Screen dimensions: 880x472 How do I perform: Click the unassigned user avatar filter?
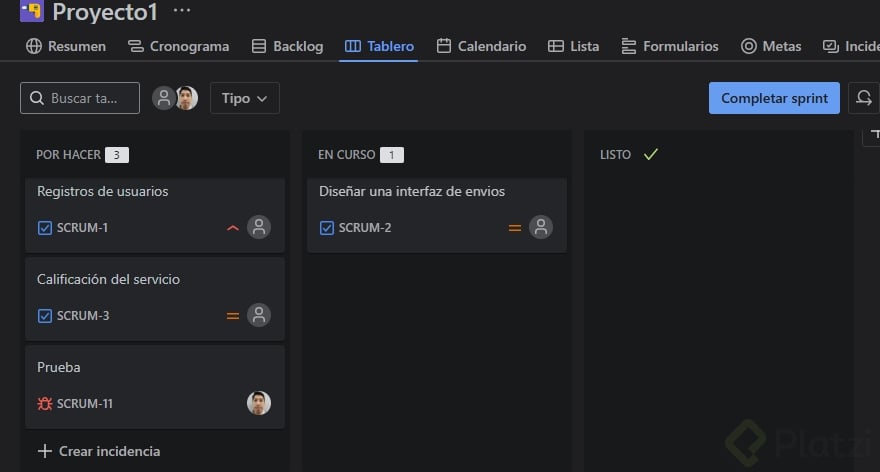(163, 98)
